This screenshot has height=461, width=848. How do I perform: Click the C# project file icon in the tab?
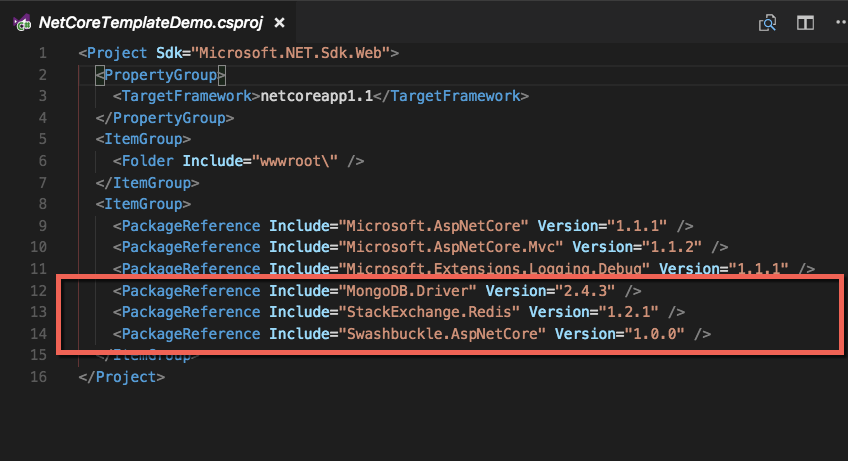click(20, 22)
